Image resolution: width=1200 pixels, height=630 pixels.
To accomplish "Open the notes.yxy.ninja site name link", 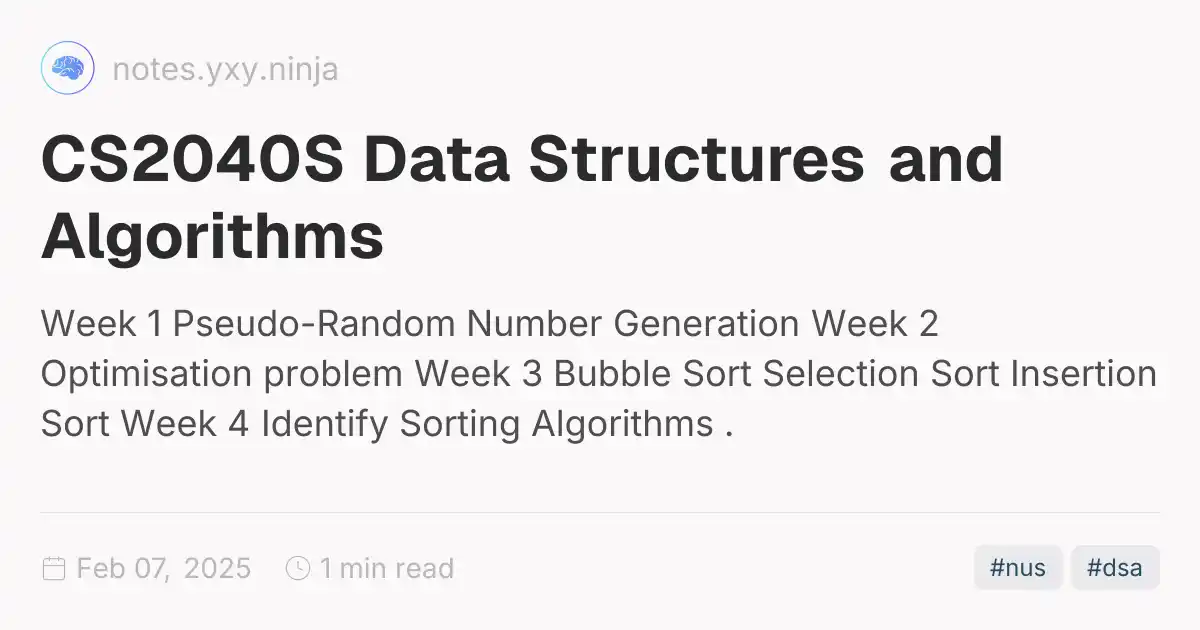I will pyautogui.click(x=225, y=69).
